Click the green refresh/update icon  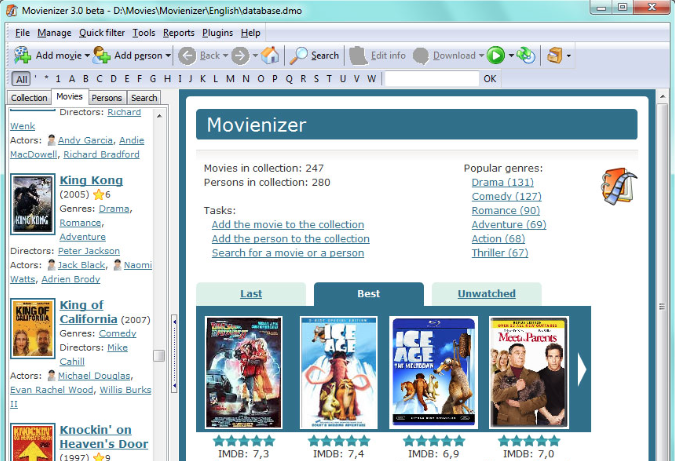(x=526, y=56)
